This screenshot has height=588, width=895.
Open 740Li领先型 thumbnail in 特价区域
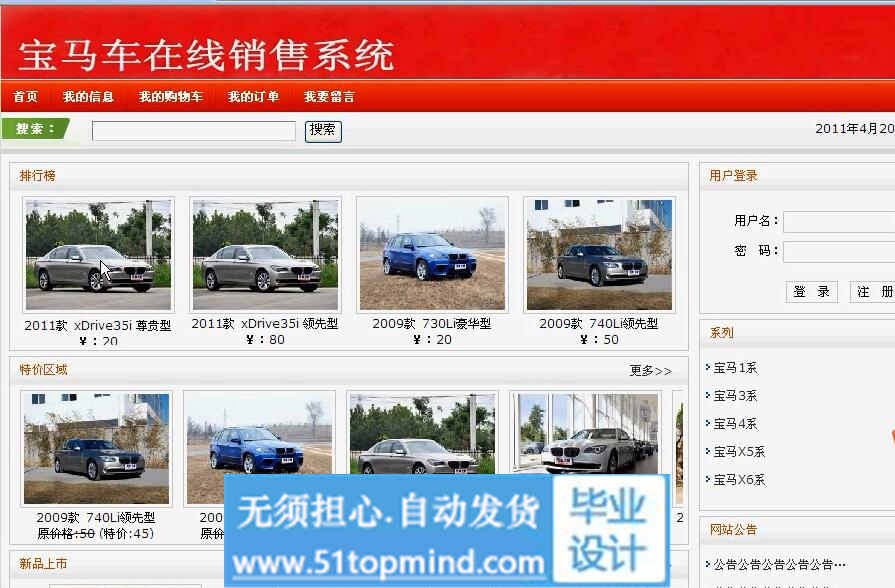pos(96,449)
